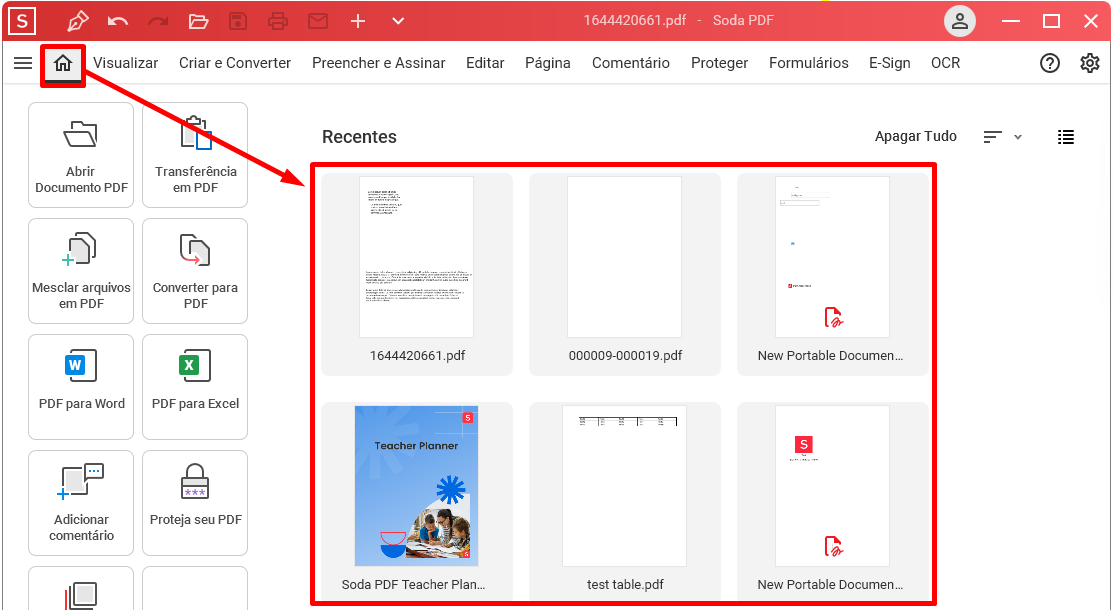Screen dimensions: 1113x610
Task: Open a file with the folder icon
Action: coord(198,21)
